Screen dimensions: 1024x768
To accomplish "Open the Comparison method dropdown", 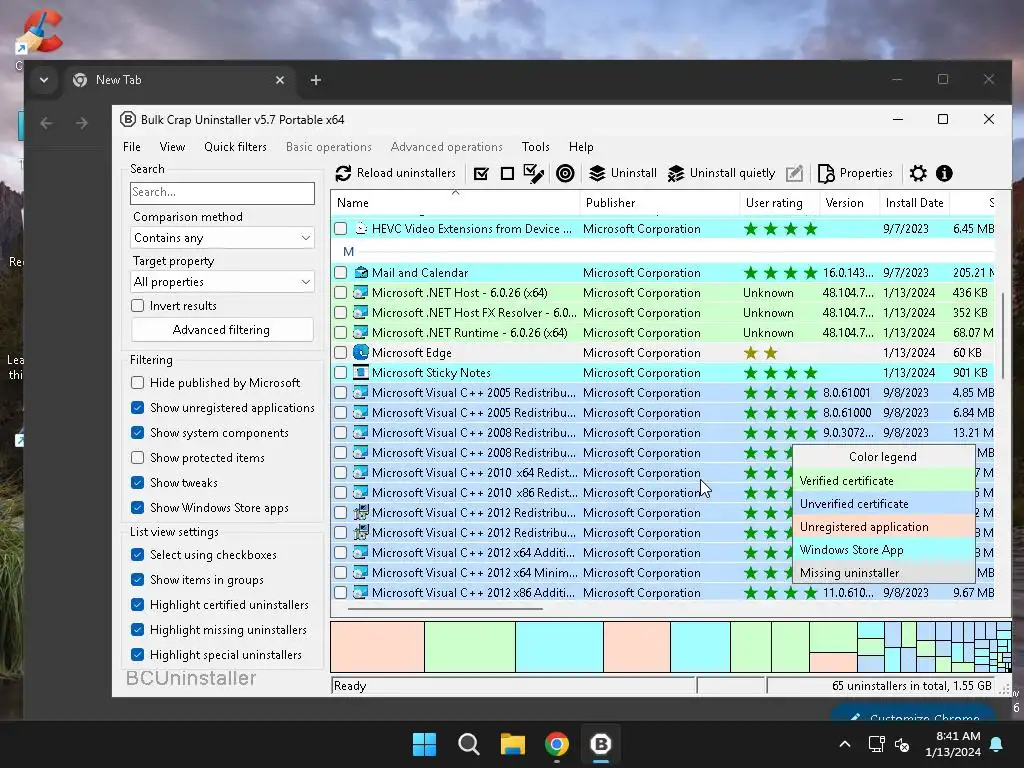I will (x=222, y=238).
